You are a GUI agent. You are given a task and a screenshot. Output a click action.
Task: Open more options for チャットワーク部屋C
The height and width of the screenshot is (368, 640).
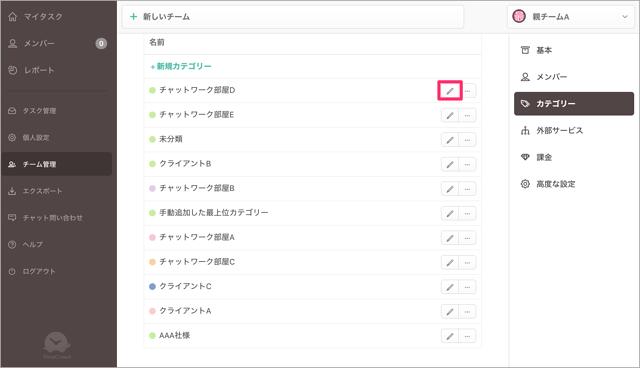(x=467, y=262)
